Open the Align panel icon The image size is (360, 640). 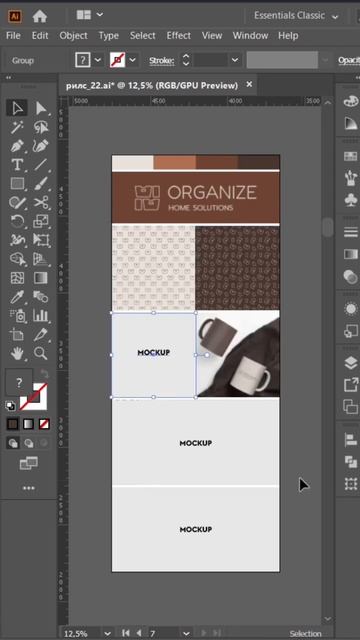coord(351,440)
